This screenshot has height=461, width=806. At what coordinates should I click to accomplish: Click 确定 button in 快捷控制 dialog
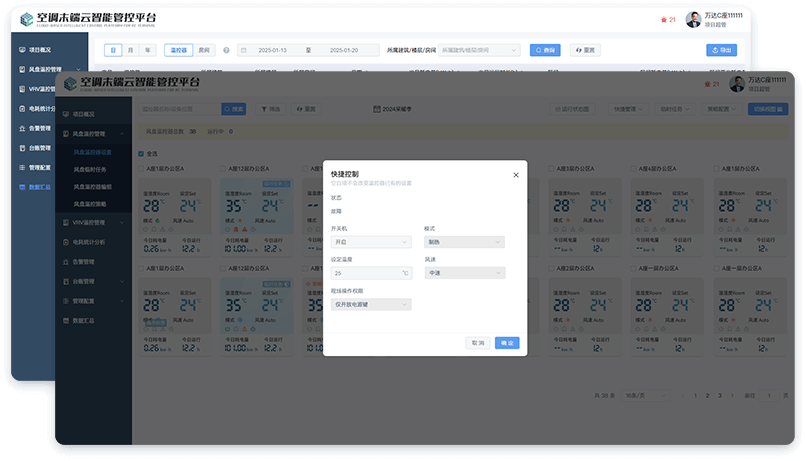click(x=507, y=343)
